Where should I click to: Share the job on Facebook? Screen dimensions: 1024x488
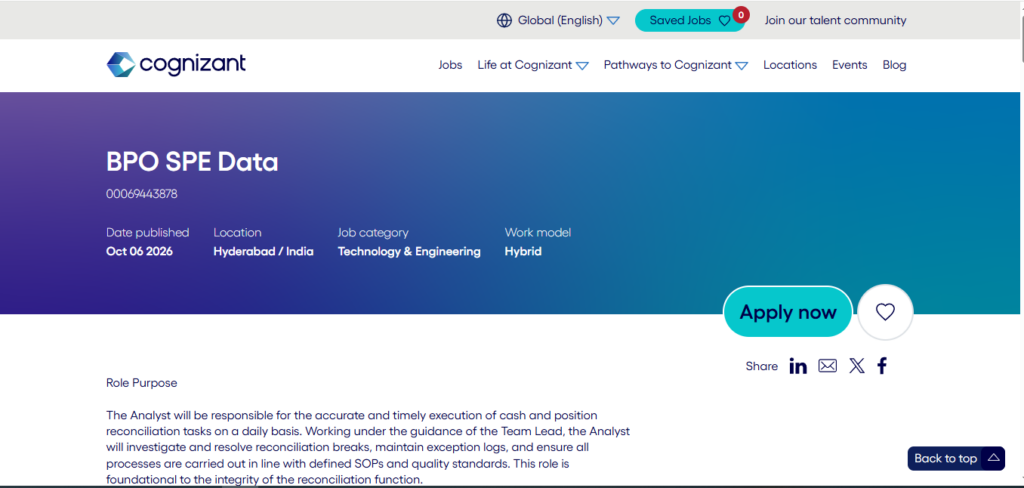click(882, 366)
